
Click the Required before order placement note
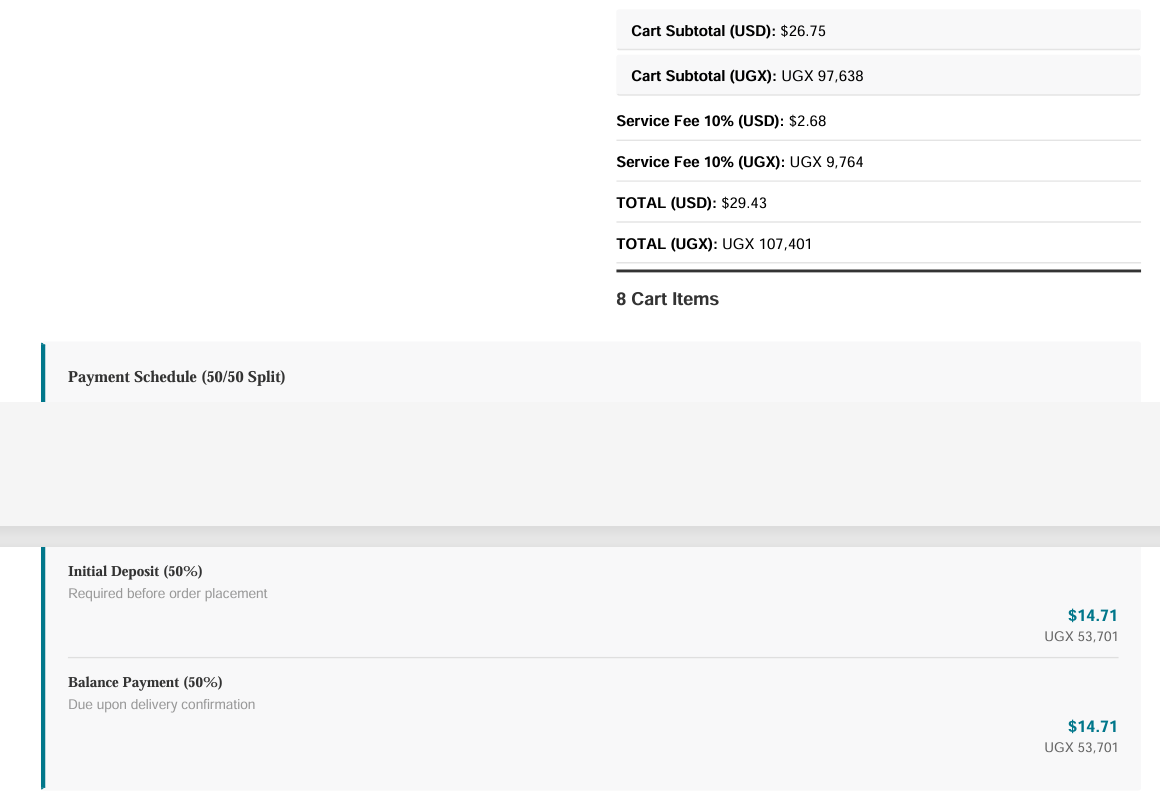[x=168, y=593]
